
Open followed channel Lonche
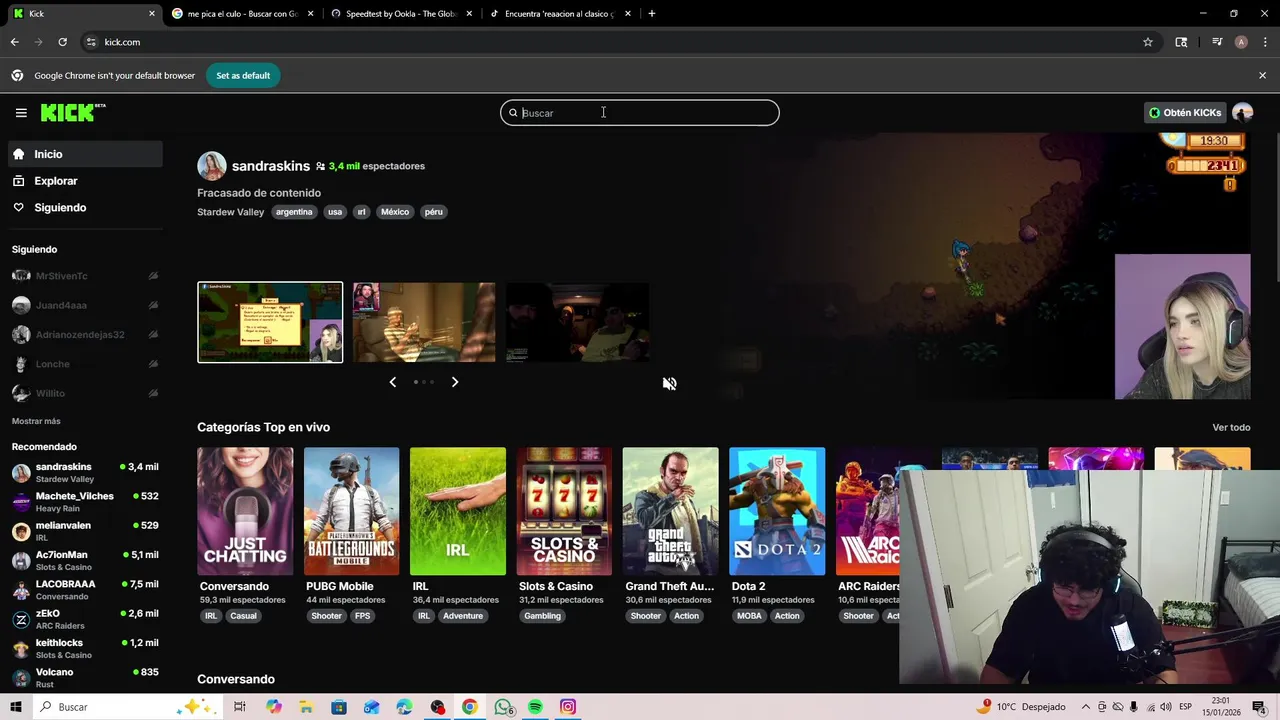coord(85,364)
